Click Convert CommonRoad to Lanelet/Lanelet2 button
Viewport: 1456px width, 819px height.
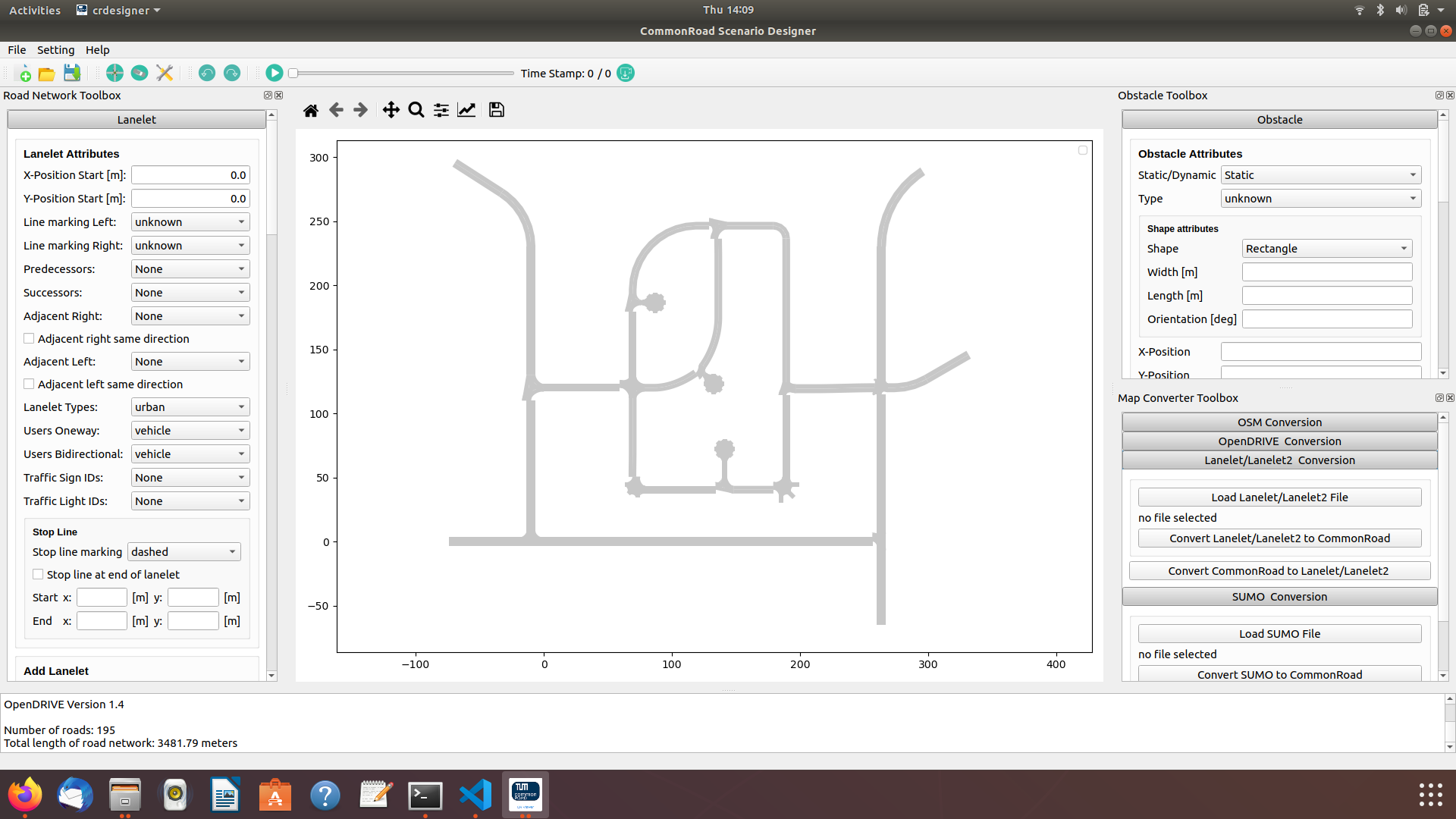1279,571
